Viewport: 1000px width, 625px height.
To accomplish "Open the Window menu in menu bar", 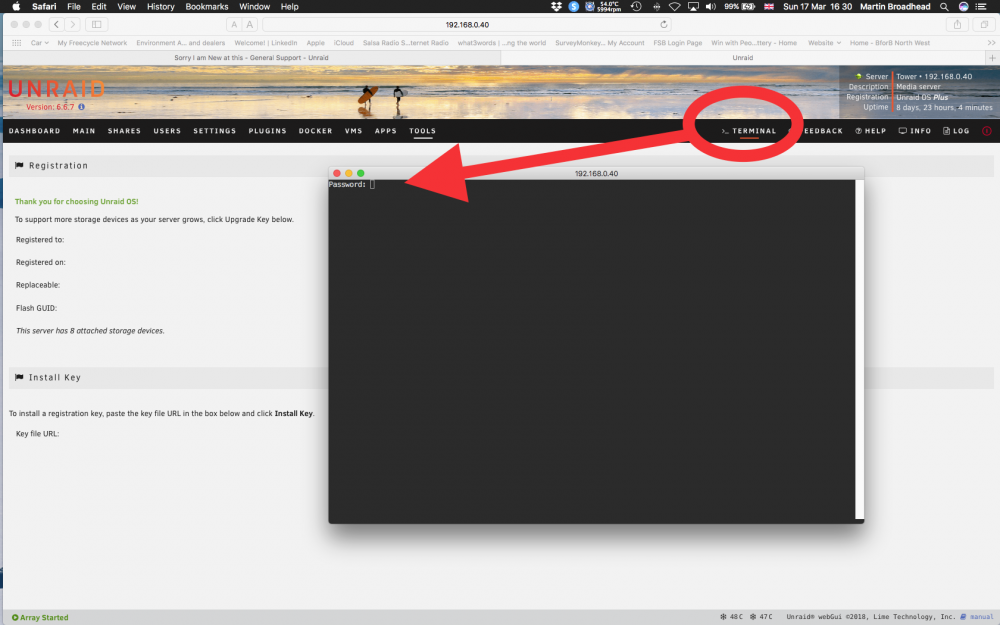I will click(254, 6).
